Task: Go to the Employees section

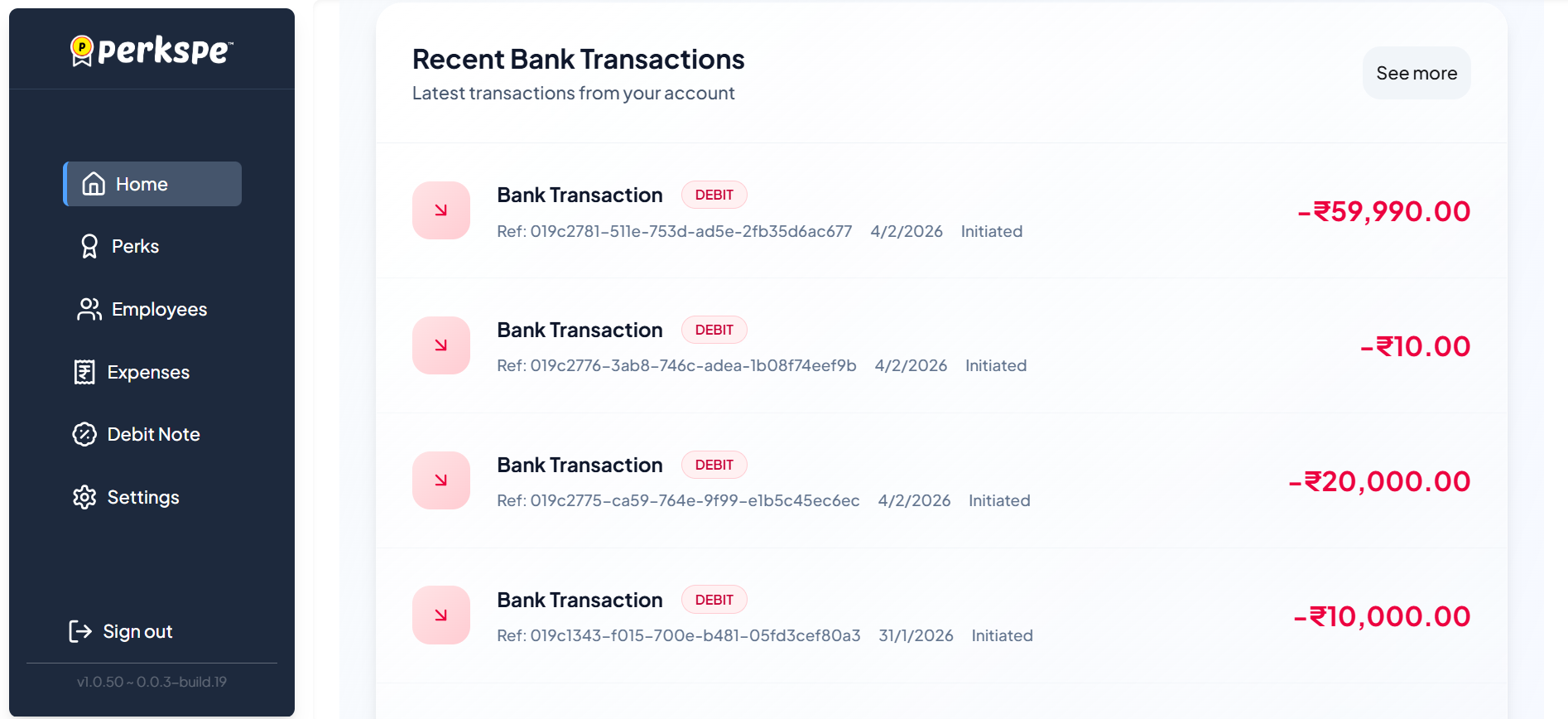Action: point(159,309)
